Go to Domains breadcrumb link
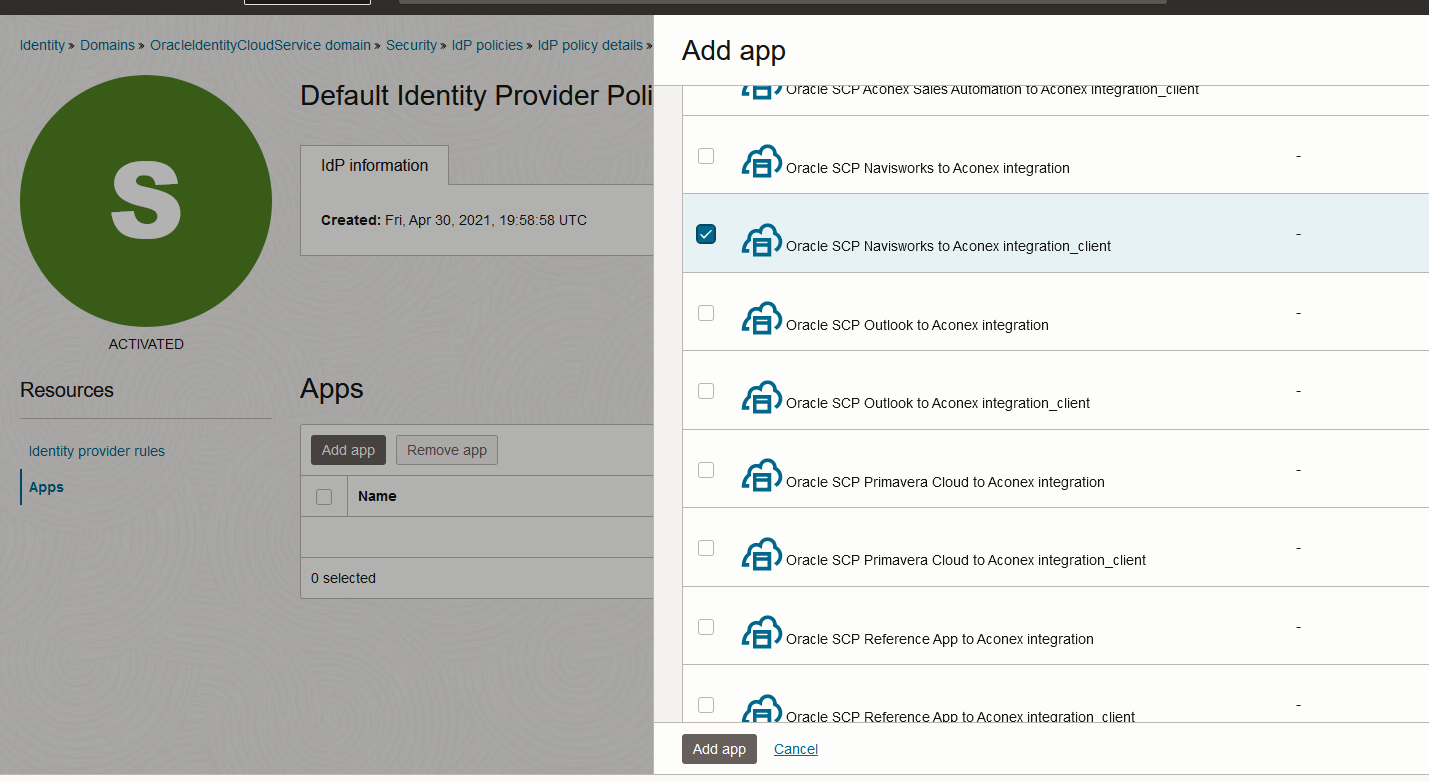 coord(107,45)
